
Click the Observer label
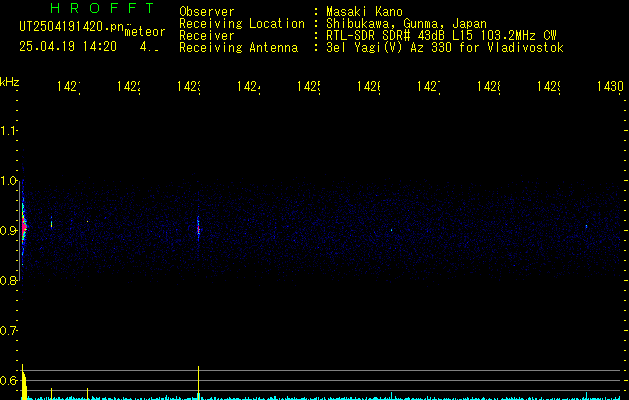click(x=207, y=12)
